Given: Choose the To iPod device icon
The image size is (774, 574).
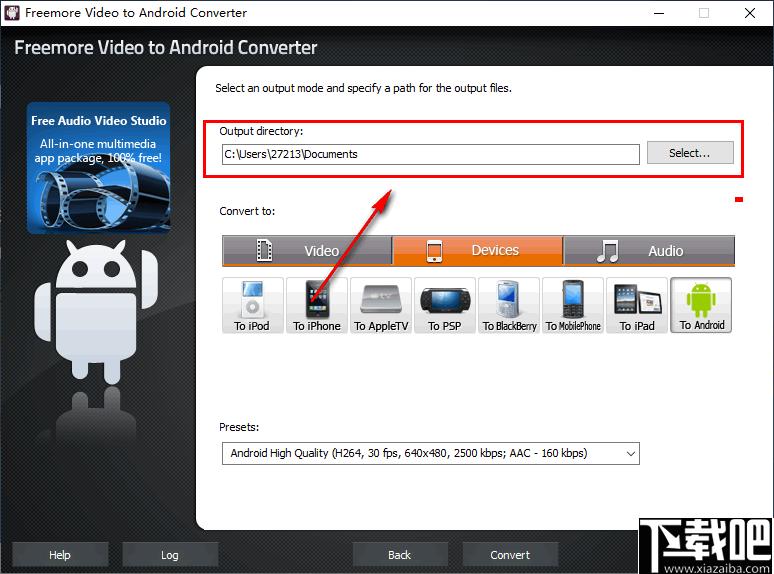Looking at the screenshot, I should [x=253, y=306].
